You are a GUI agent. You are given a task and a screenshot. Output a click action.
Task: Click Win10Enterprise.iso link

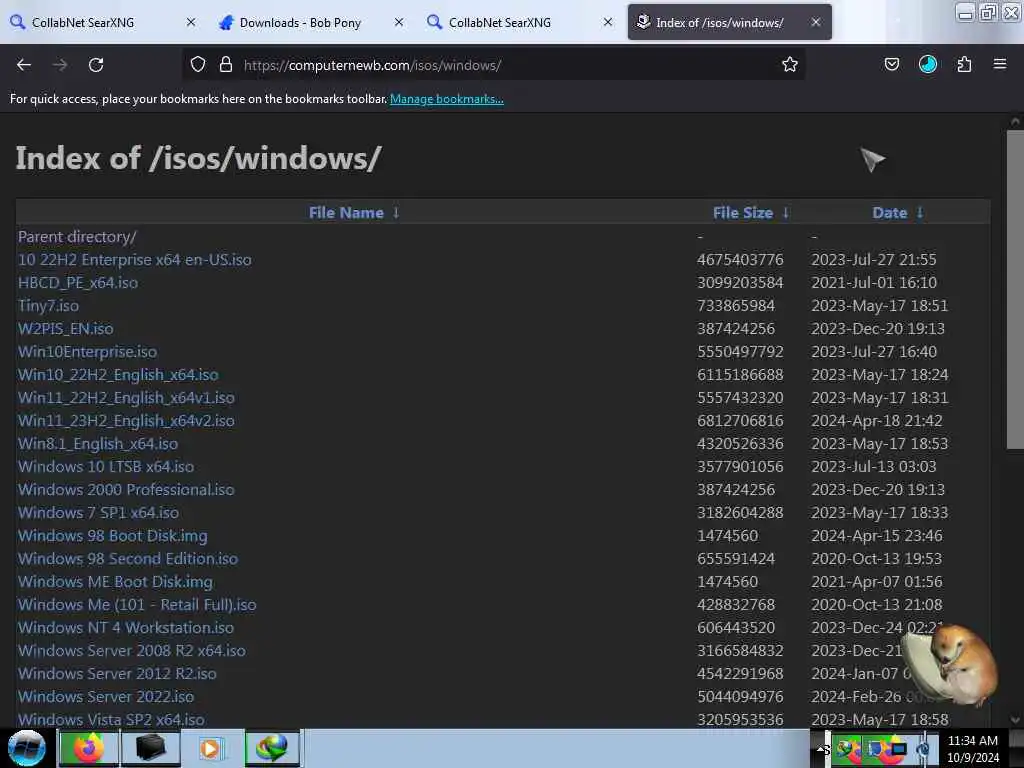pyautogui.click(x=88, y=352)
